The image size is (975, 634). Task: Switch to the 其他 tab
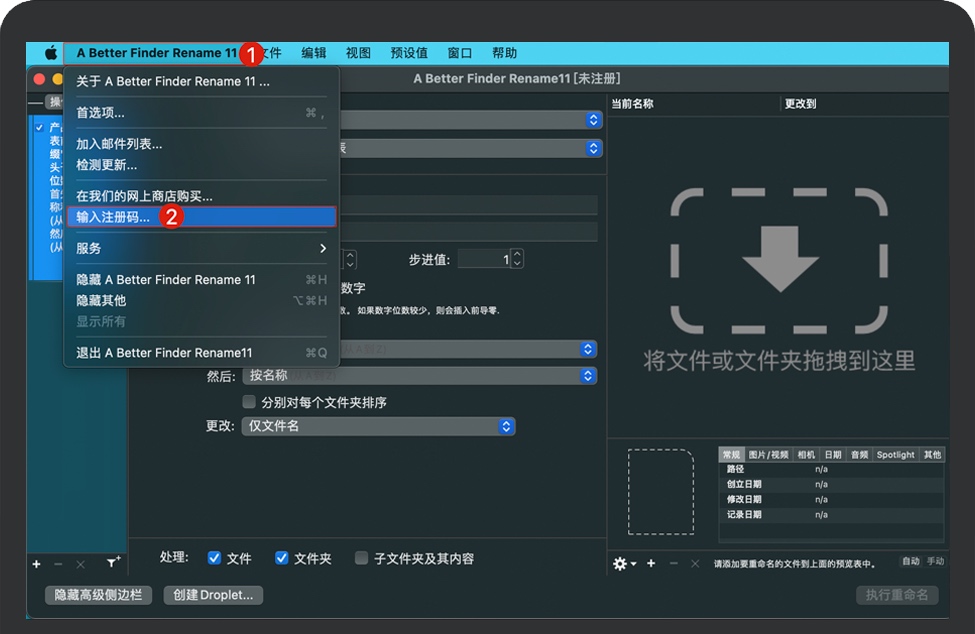tap(932, 454)
